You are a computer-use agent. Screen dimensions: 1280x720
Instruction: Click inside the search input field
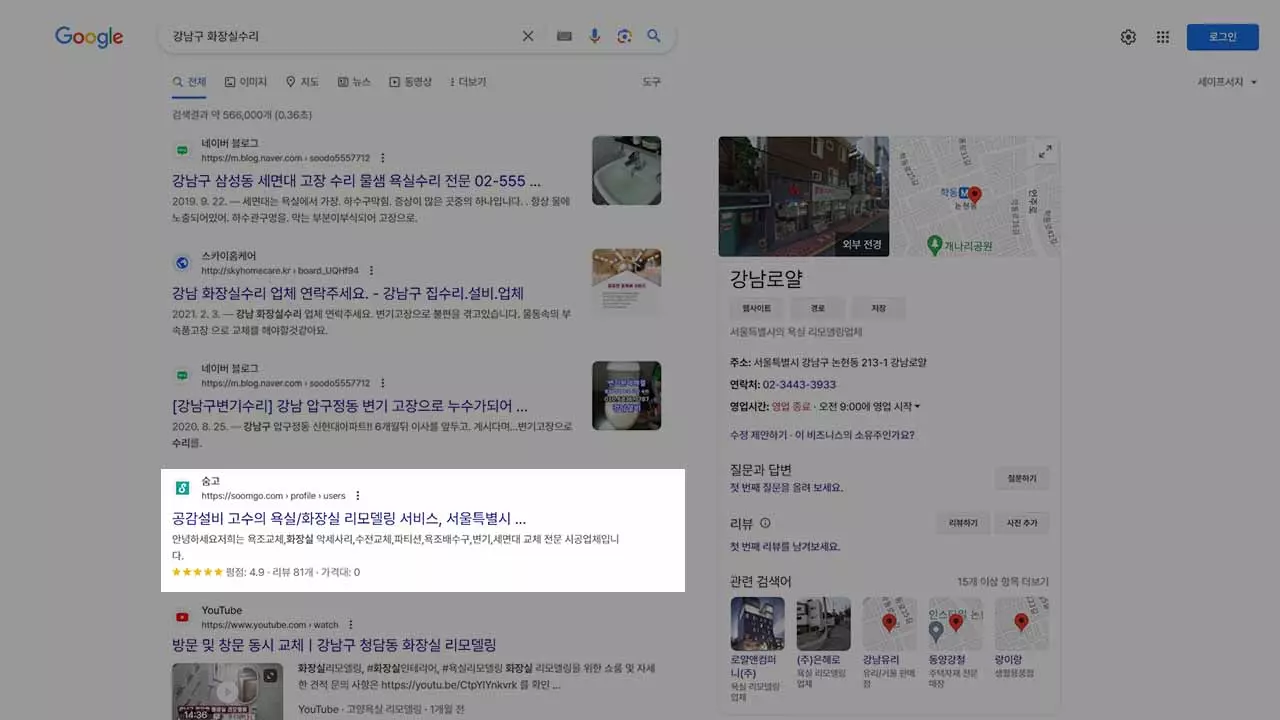(x=340, y=36)
